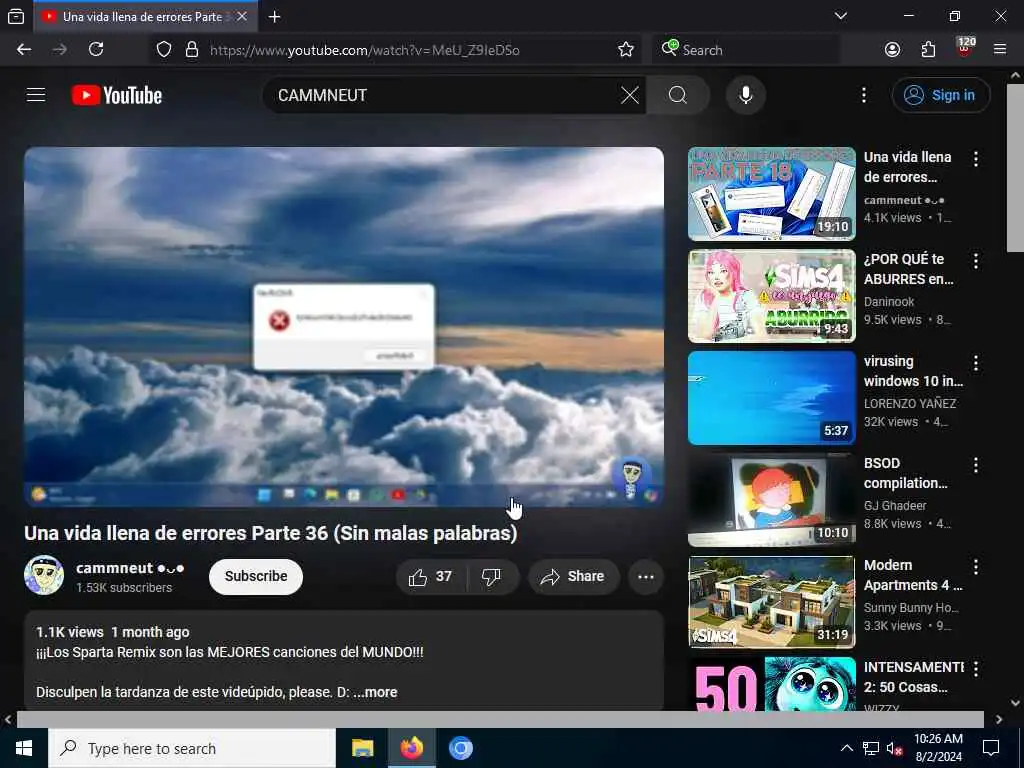The width and height of the screenshot is (1024, 768).
Task: Open Firefox application menu
Action: pyautogui.click(x=1000, y=50)
